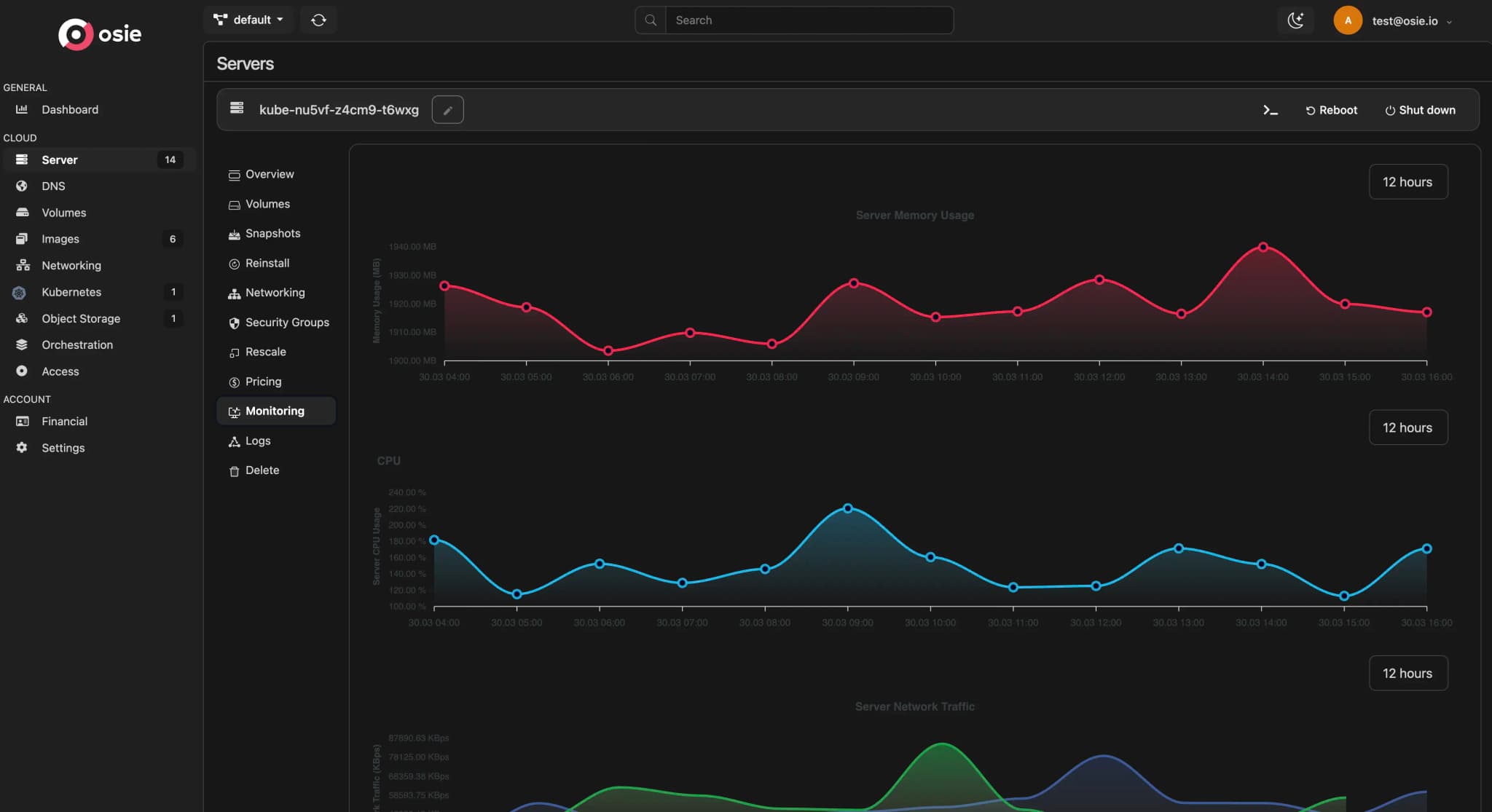Open the default project dropdown
The width and height of the screenshot is (1492, 812).
pos(248,20)
